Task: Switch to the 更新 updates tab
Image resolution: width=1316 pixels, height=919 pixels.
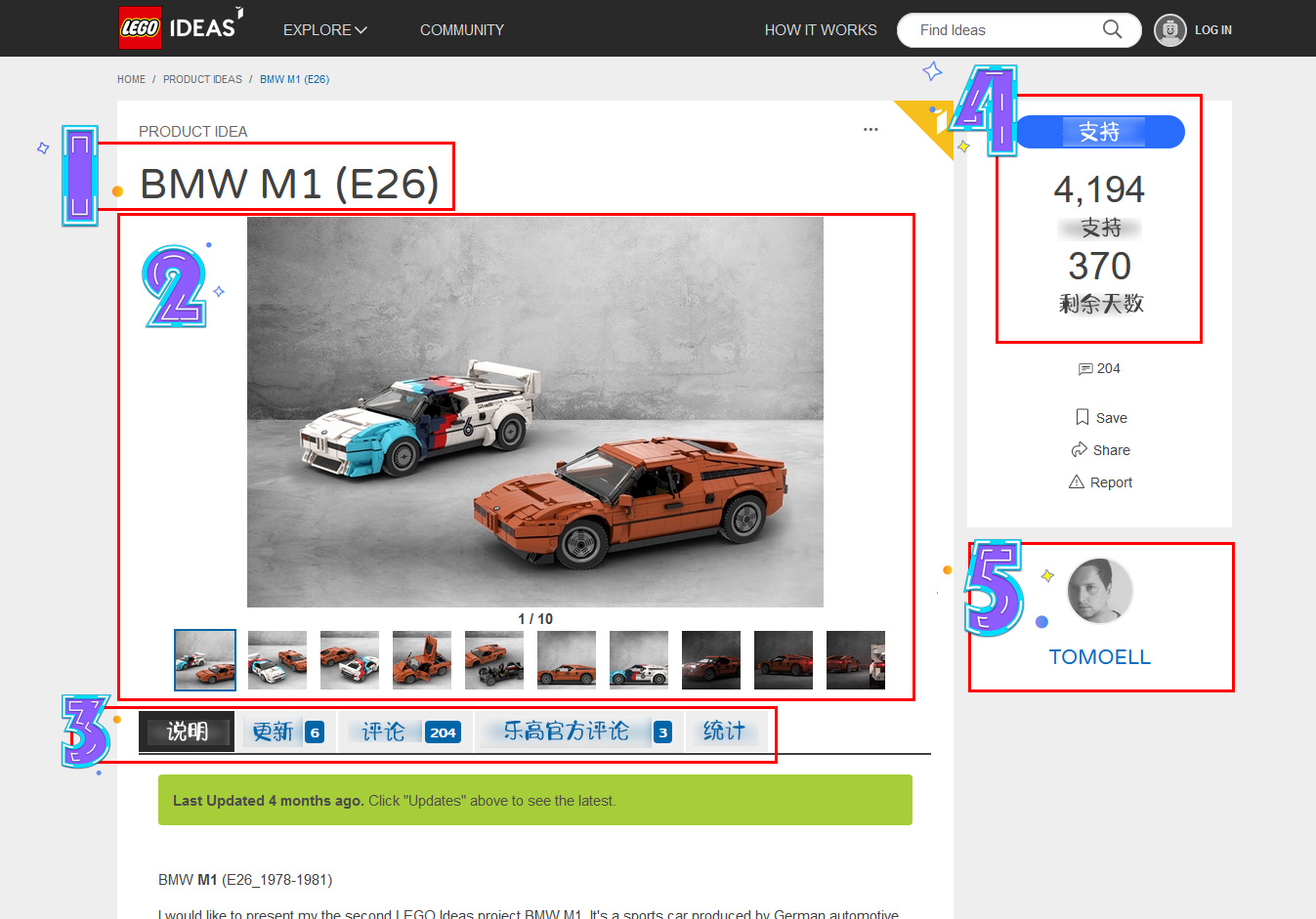Action: tap(287, 731)
